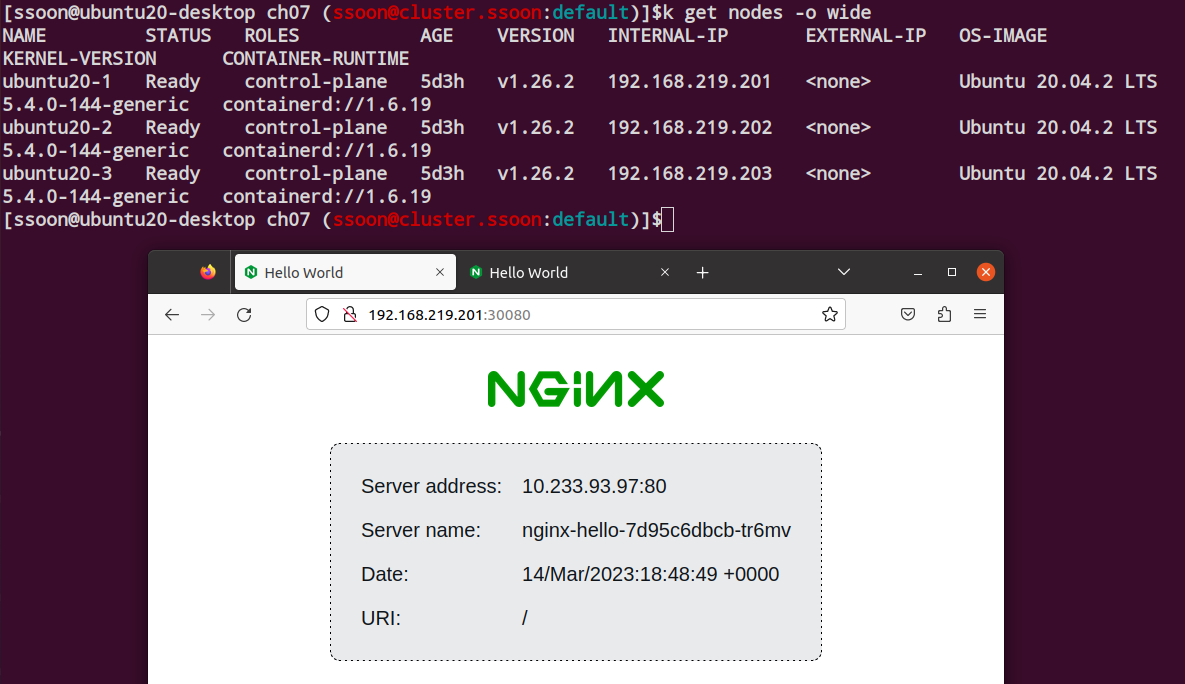Screen dimensions: 1185x684
Task: Click the 'URI:' label
Action: click(380, 617)
